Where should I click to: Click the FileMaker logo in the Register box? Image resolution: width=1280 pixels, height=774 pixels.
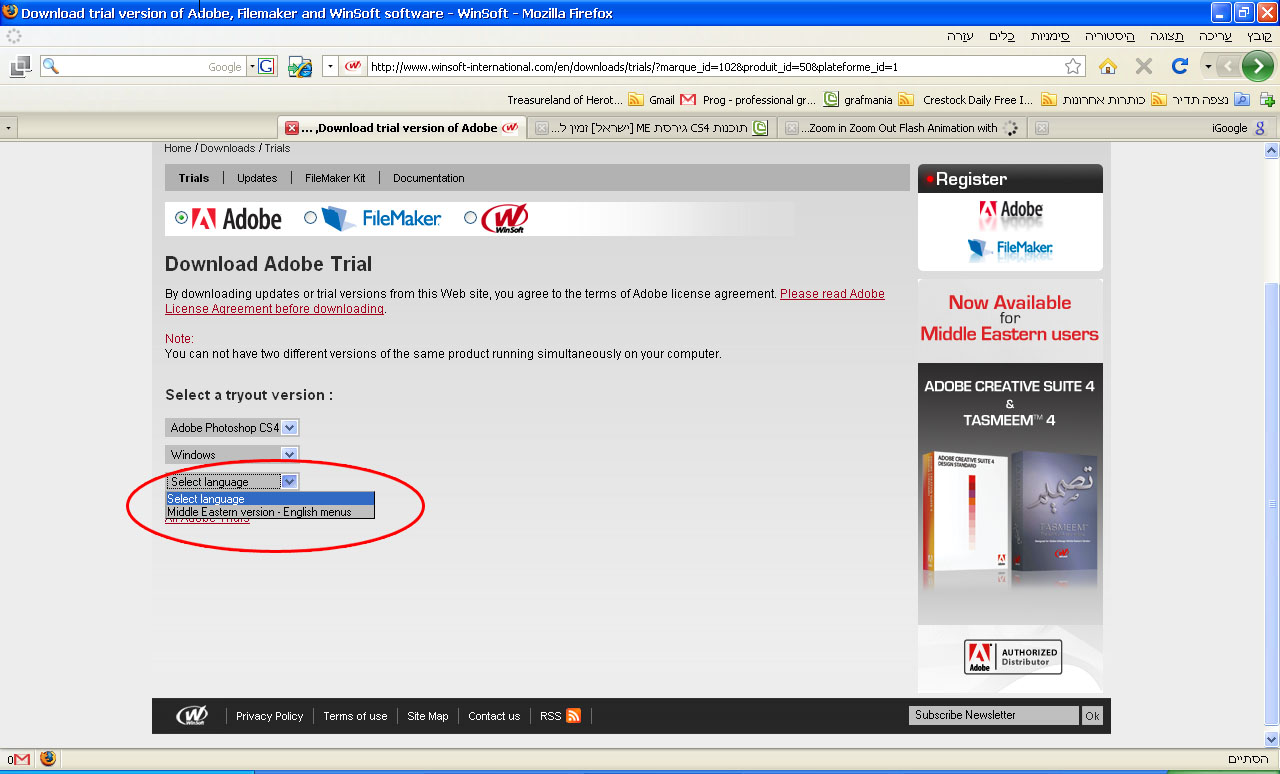coord(1010,249)
